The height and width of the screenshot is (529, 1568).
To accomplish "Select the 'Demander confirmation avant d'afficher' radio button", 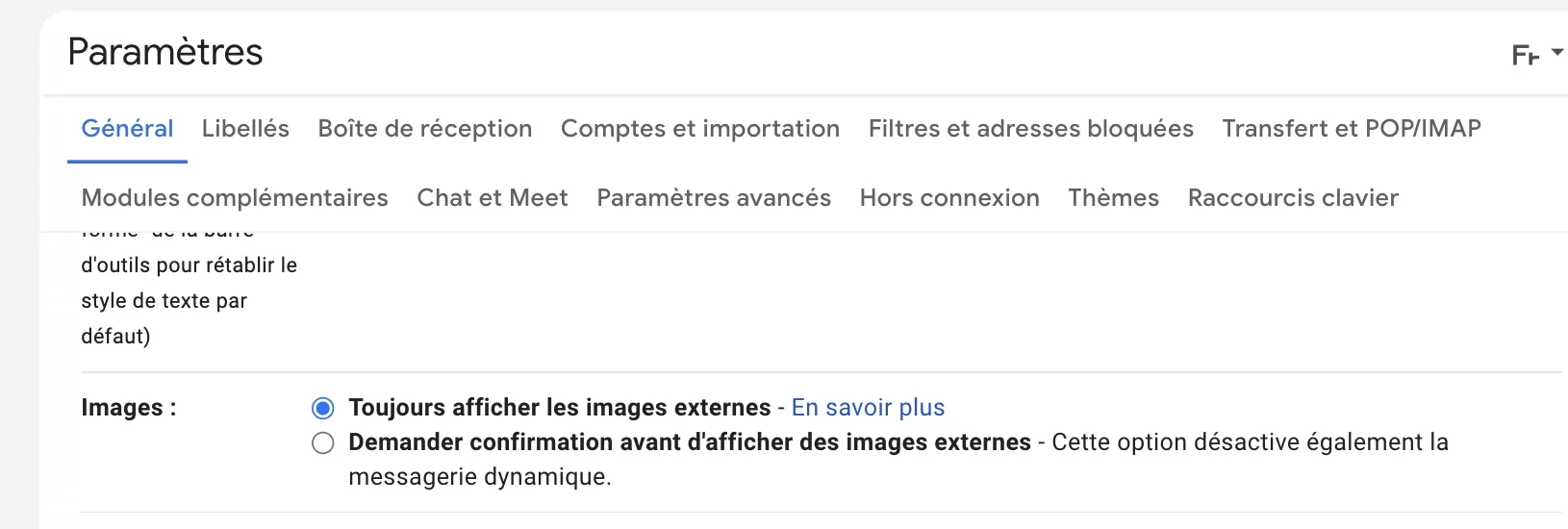I will tap(323, 442).
